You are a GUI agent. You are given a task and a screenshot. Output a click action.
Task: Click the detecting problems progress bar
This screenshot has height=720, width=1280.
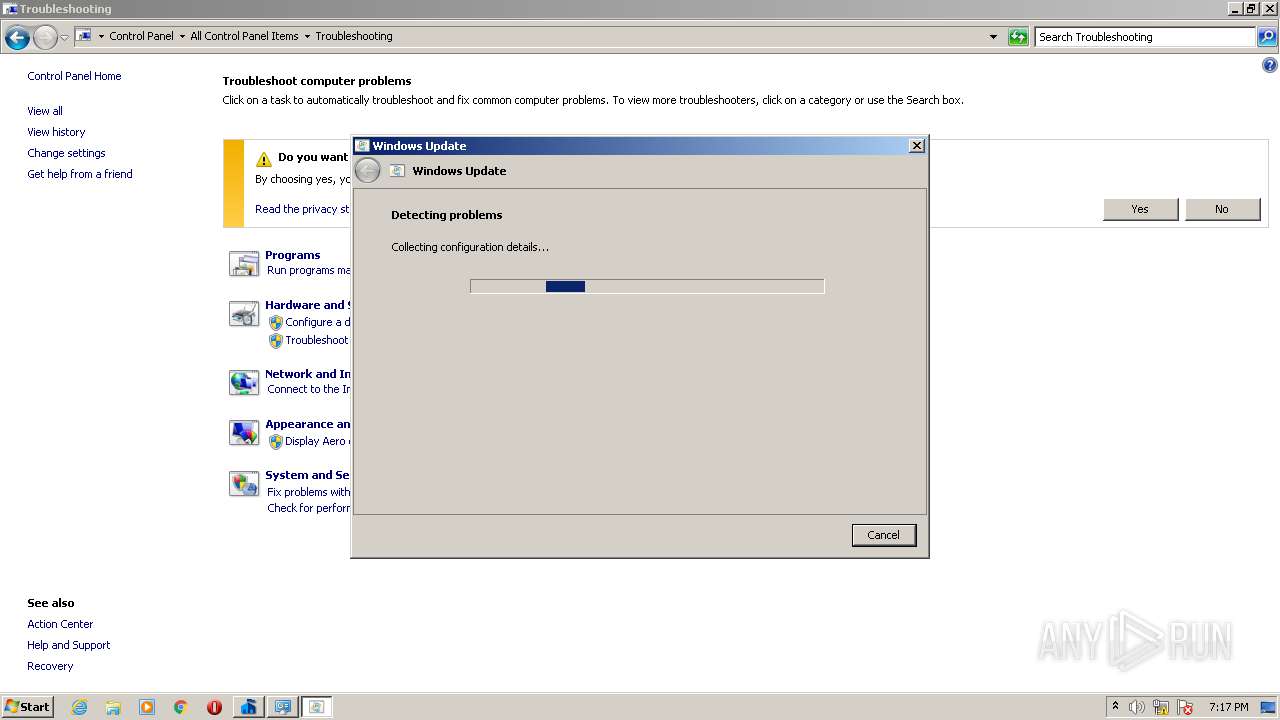click(647, 286)
